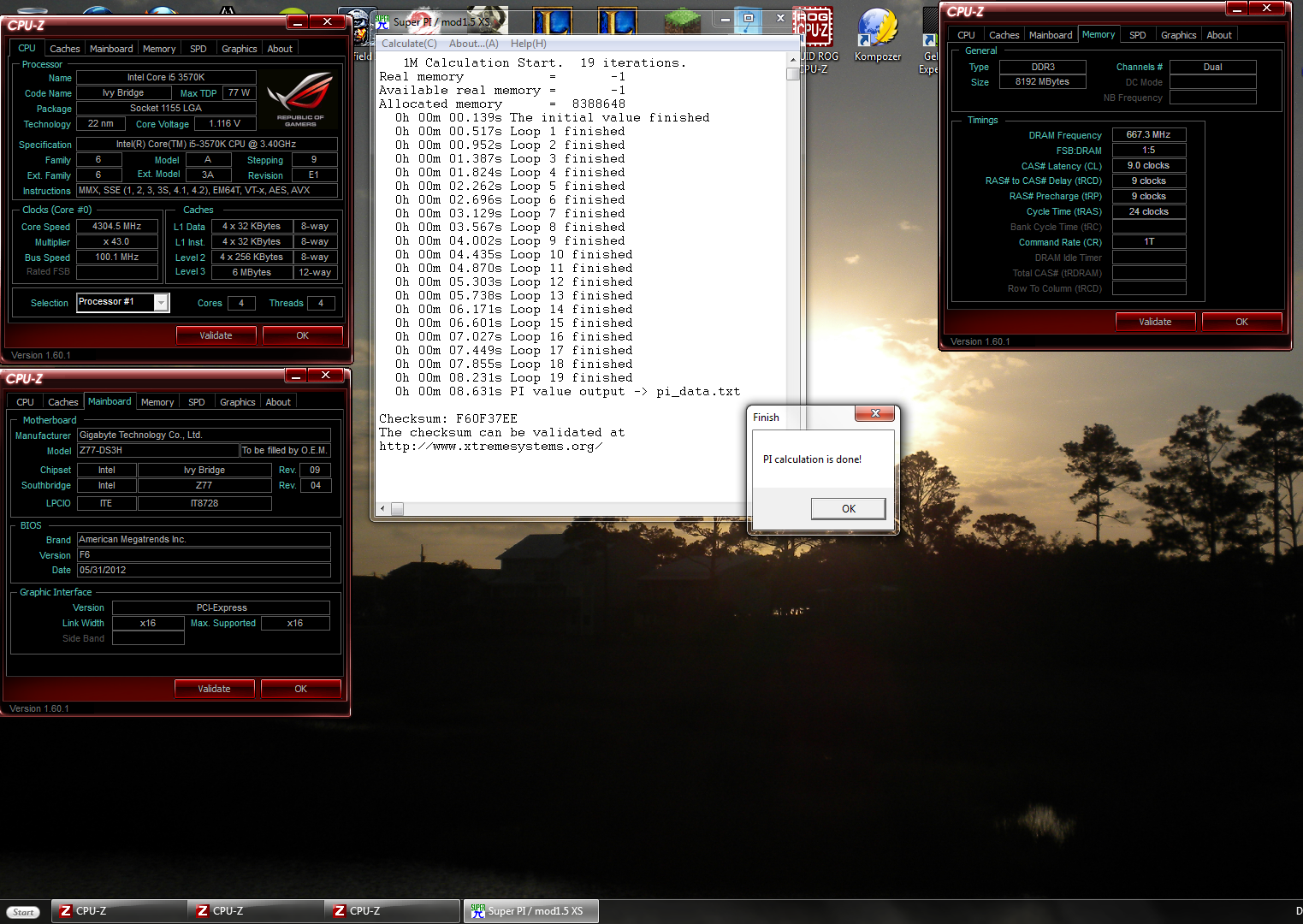
Task: Switch to Super PI / mod1.5 XS taskbar item
Action: pyautogui.click(x=531, y=911)
